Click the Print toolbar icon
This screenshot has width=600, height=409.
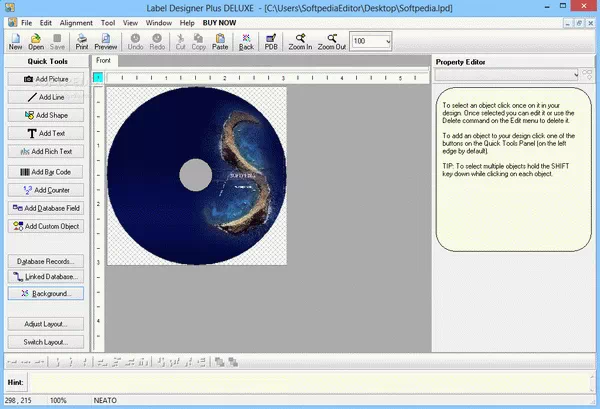[82, 40]
